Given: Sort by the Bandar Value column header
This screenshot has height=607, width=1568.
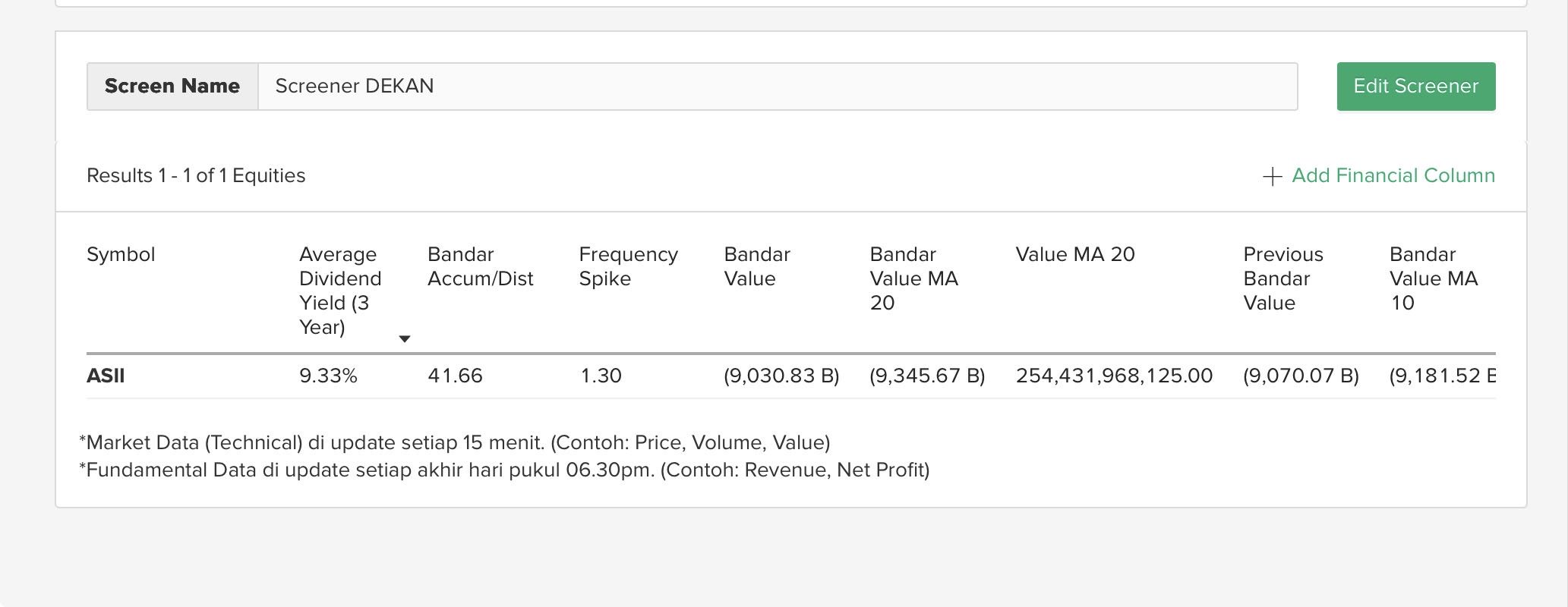Looking at the screenshot, I should coord(756,266).
